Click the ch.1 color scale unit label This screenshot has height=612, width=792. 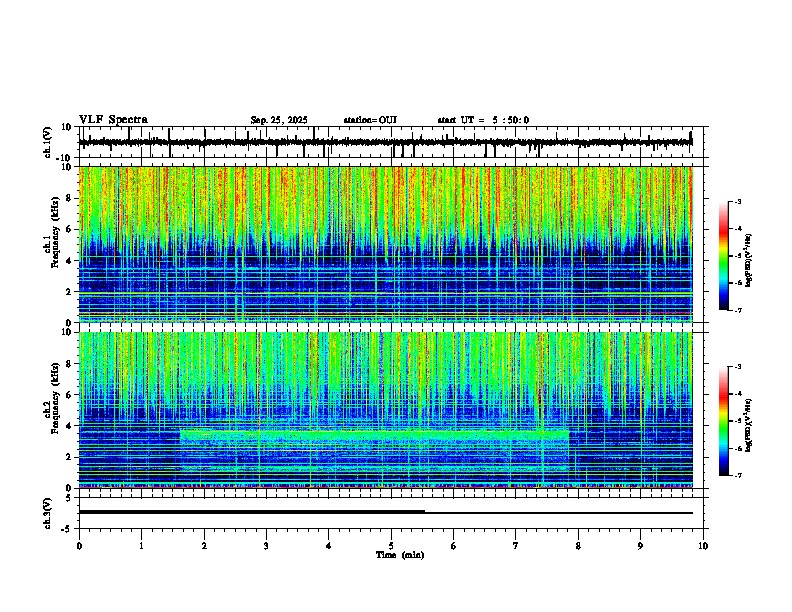tap(748, 260)
